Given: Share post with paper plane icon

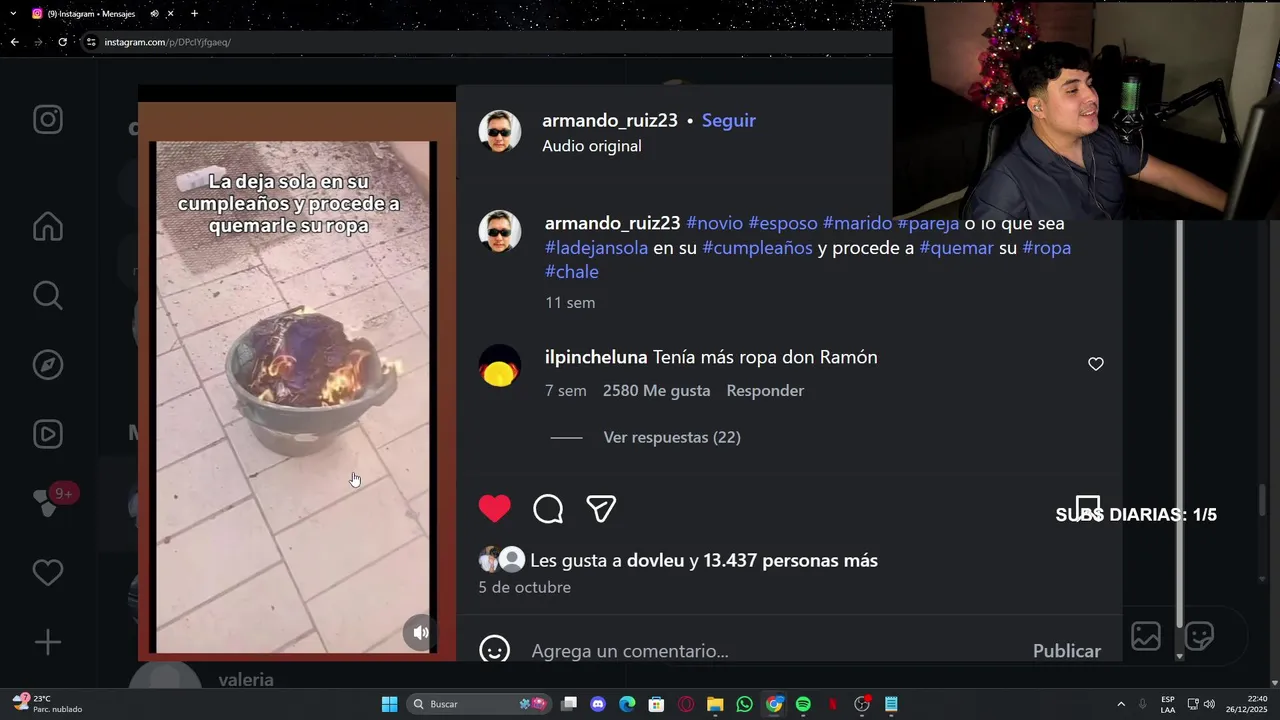Looking at the screenshot, I should (x=601, y=509).
